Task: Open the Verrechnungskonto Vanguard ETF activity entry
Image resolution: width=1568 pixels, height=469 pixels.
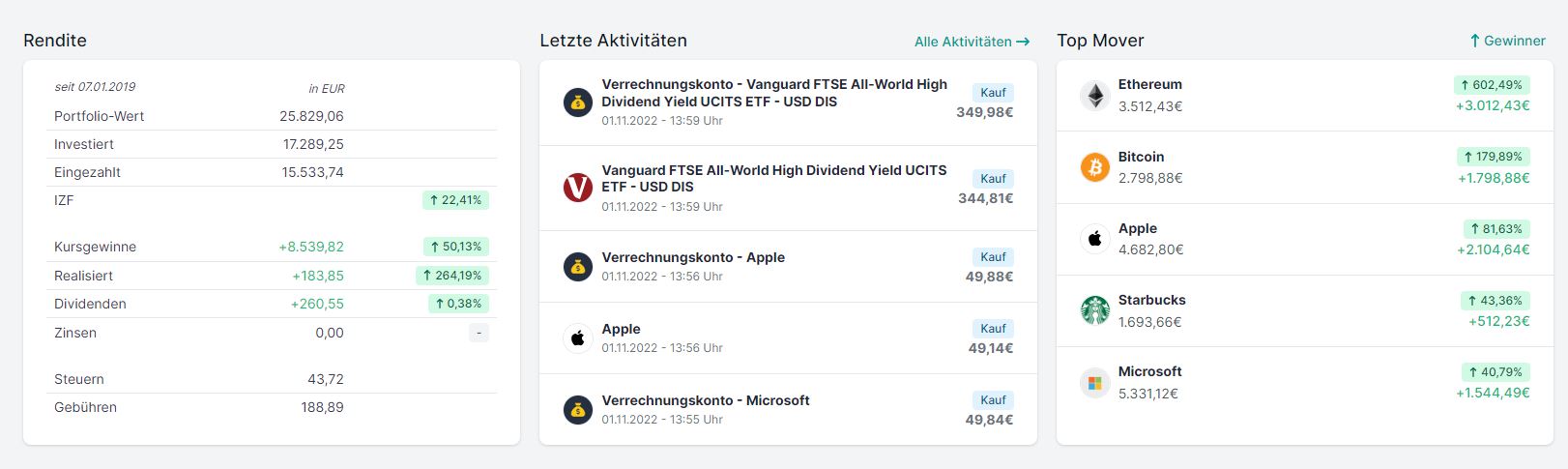Action: [x=788, y=103]
